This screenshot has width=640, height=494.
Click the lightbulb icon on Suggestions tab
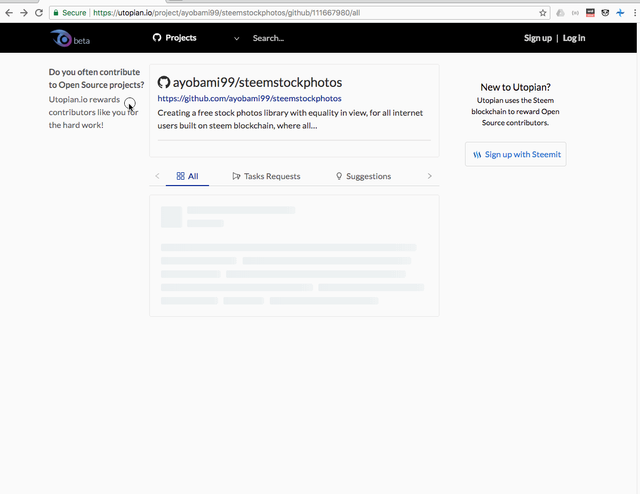pos(339,176)
